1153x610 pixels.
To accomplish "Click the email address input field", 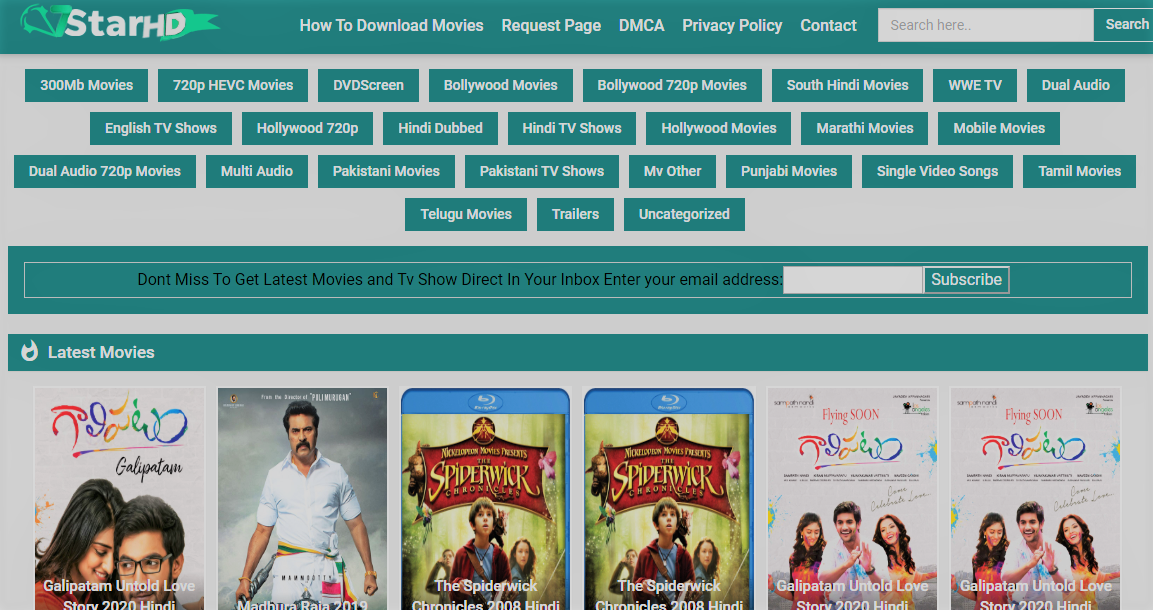I will 853,280.
